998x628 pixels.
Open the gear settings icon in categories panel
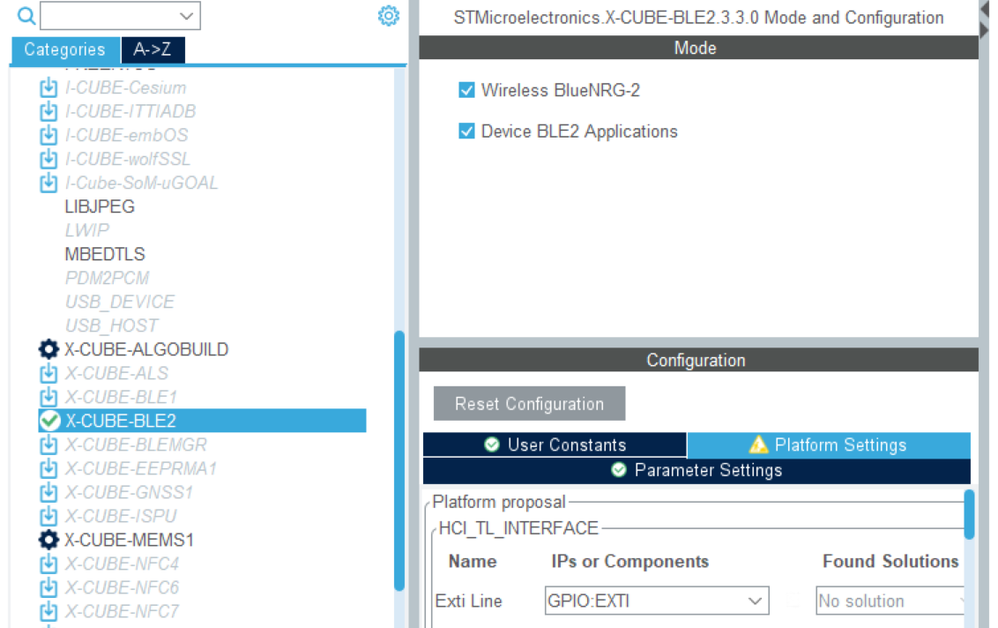tap(388, 16)
